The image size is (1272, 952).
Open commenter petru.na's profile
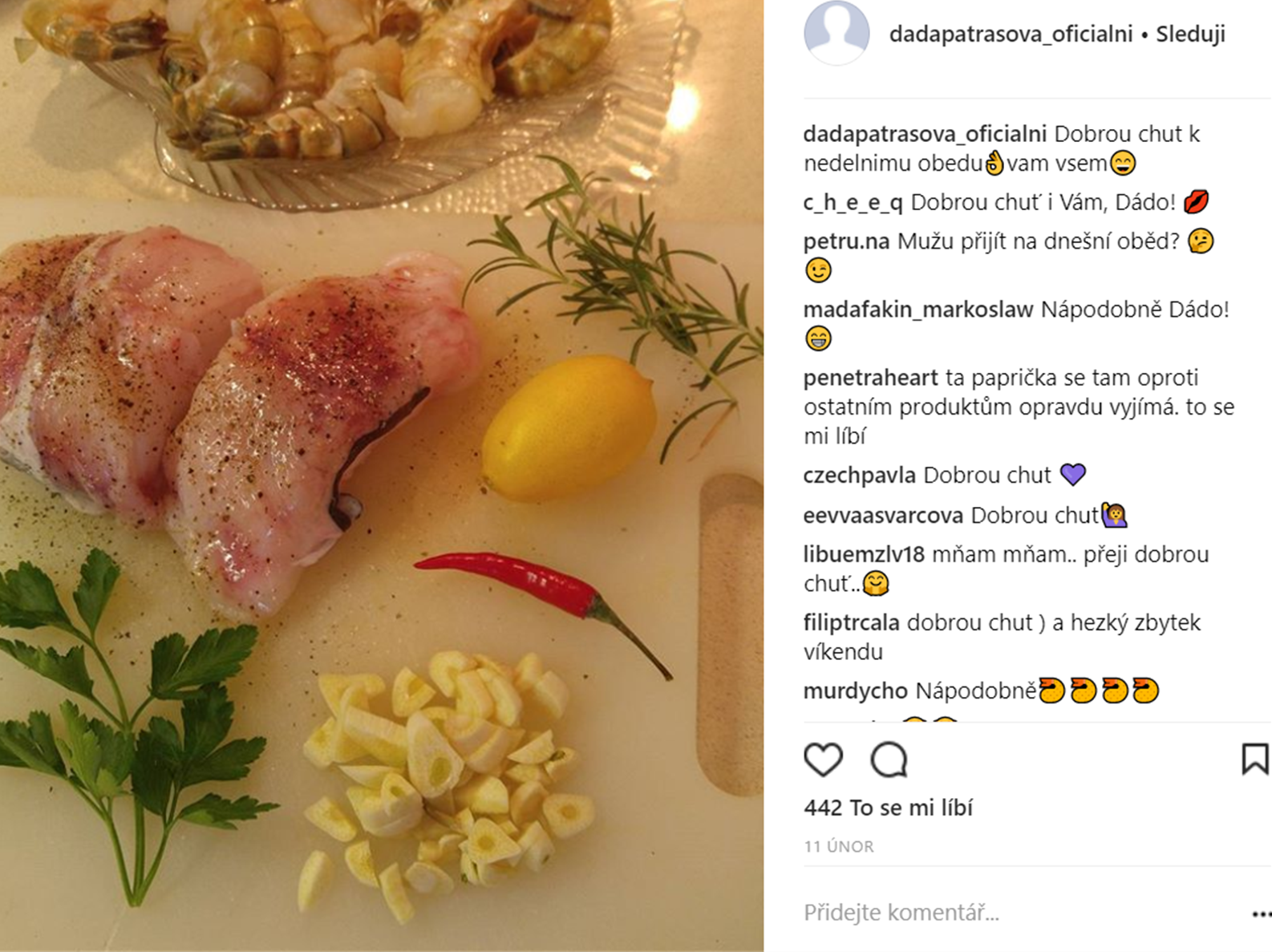point(846,241)
